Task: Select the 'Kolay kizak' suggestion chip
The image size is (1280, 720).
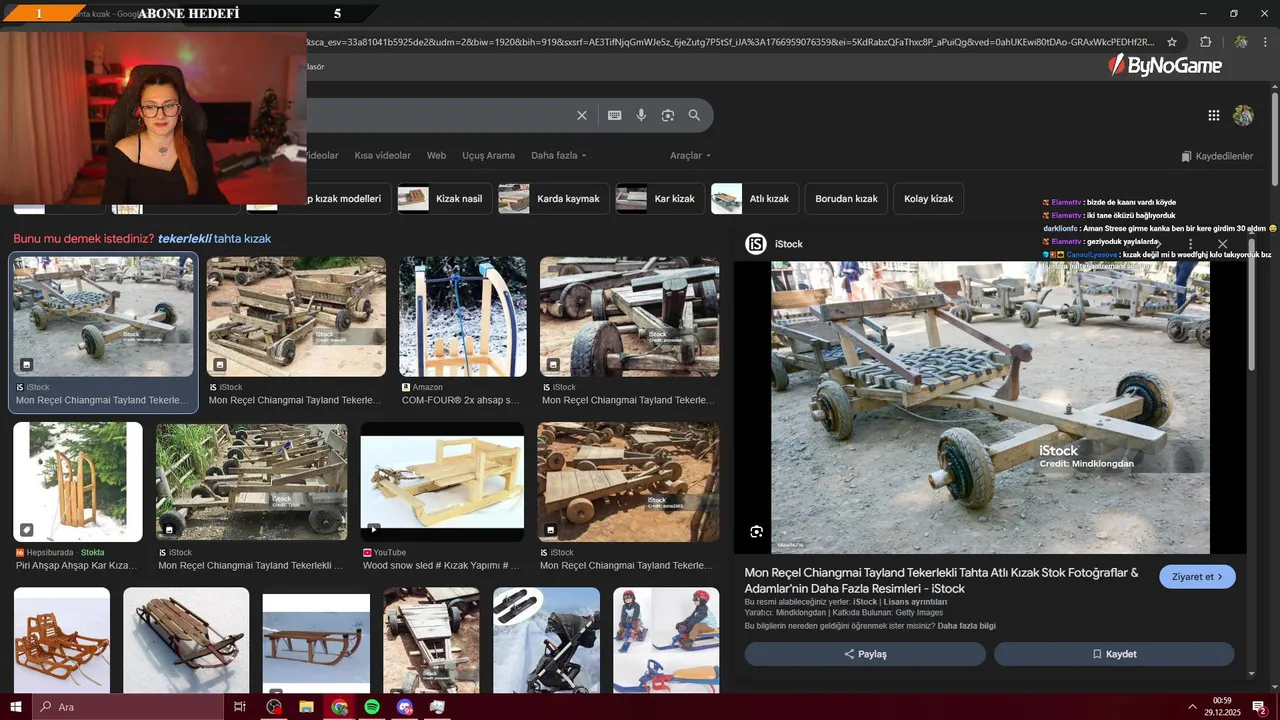Action: [928, 199]
